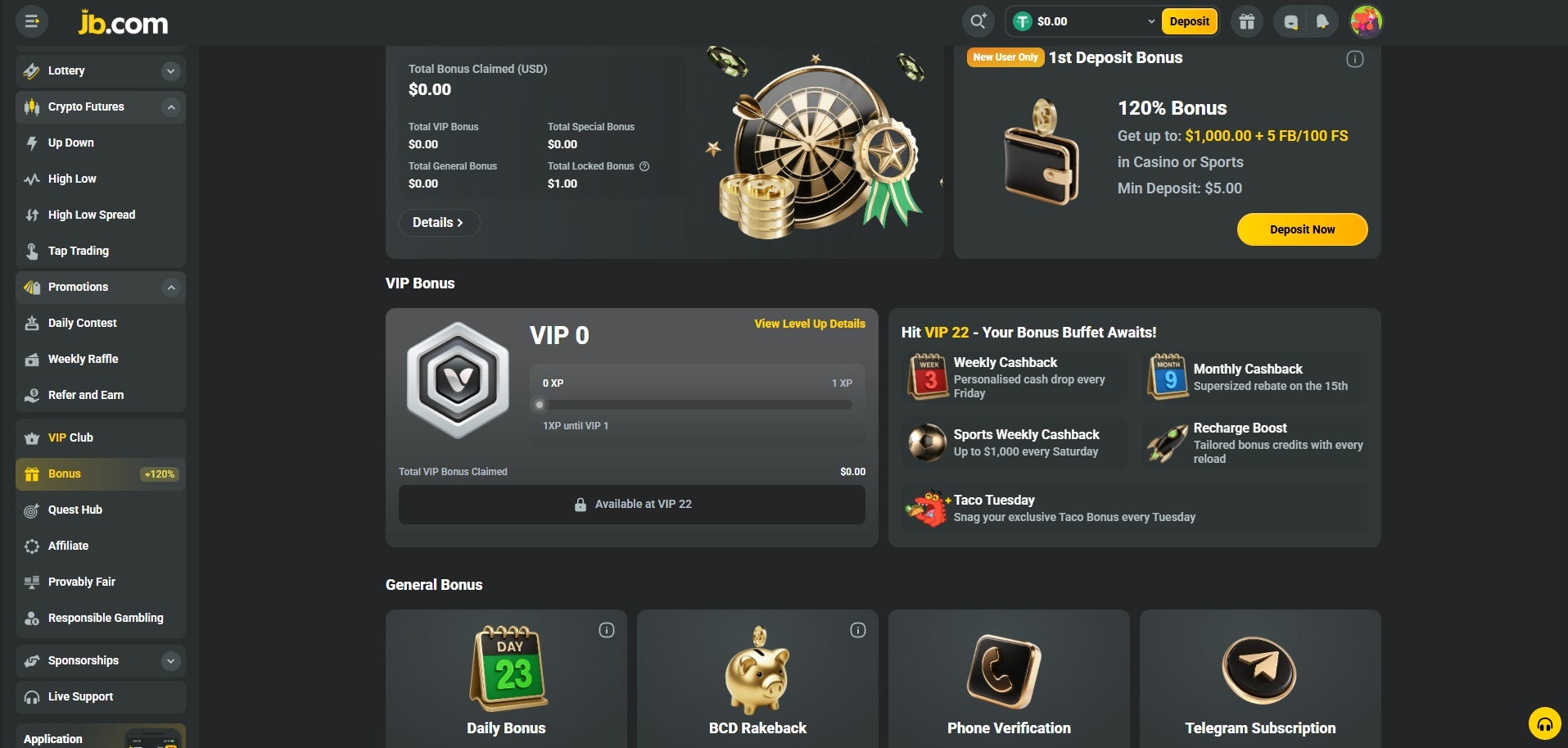Viewport: 1568px width, 748px height.
Task: Click the yellow Deposit Now button
Action: pos(1302,229)
